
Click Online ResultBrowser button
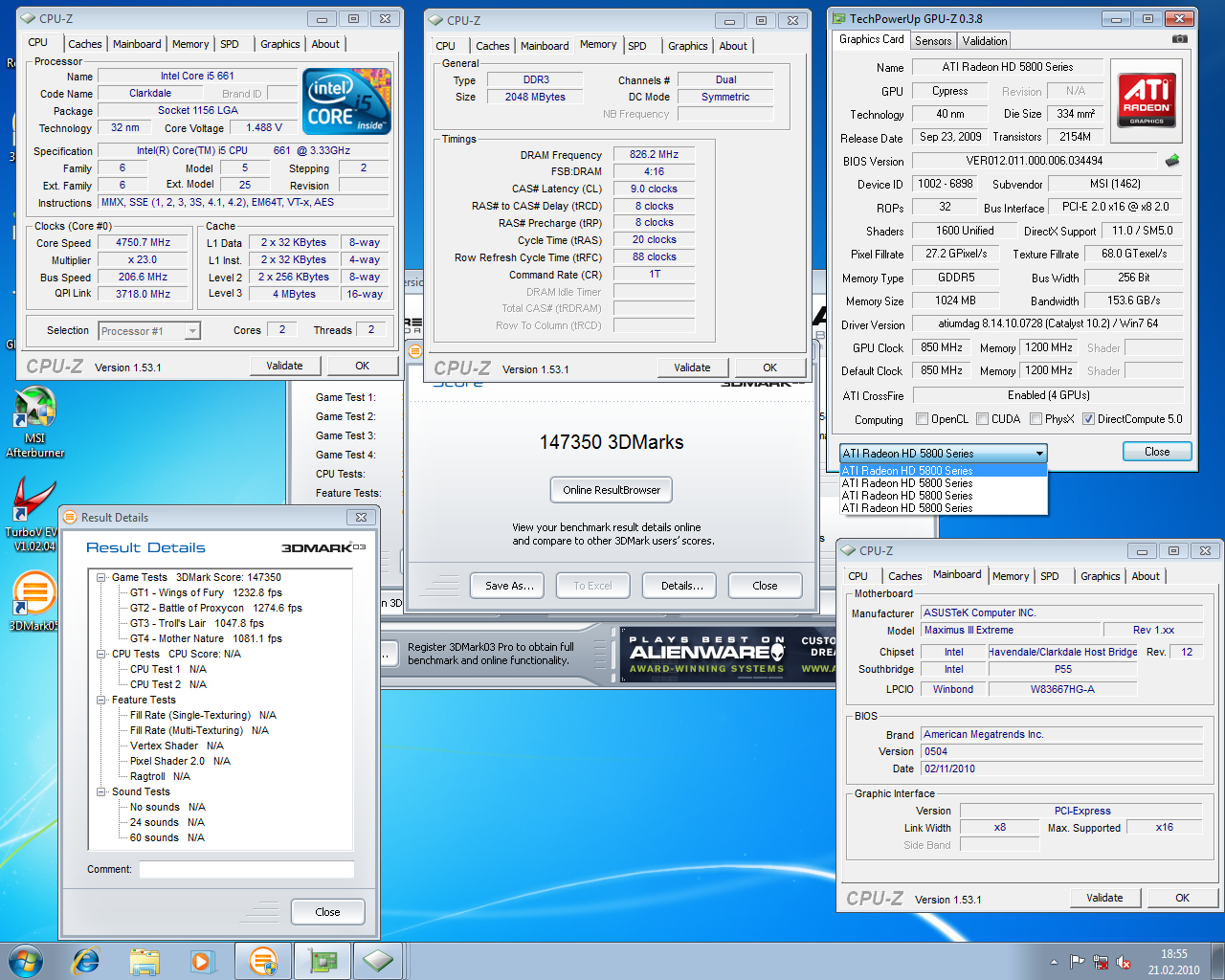(x=612, y=490)
